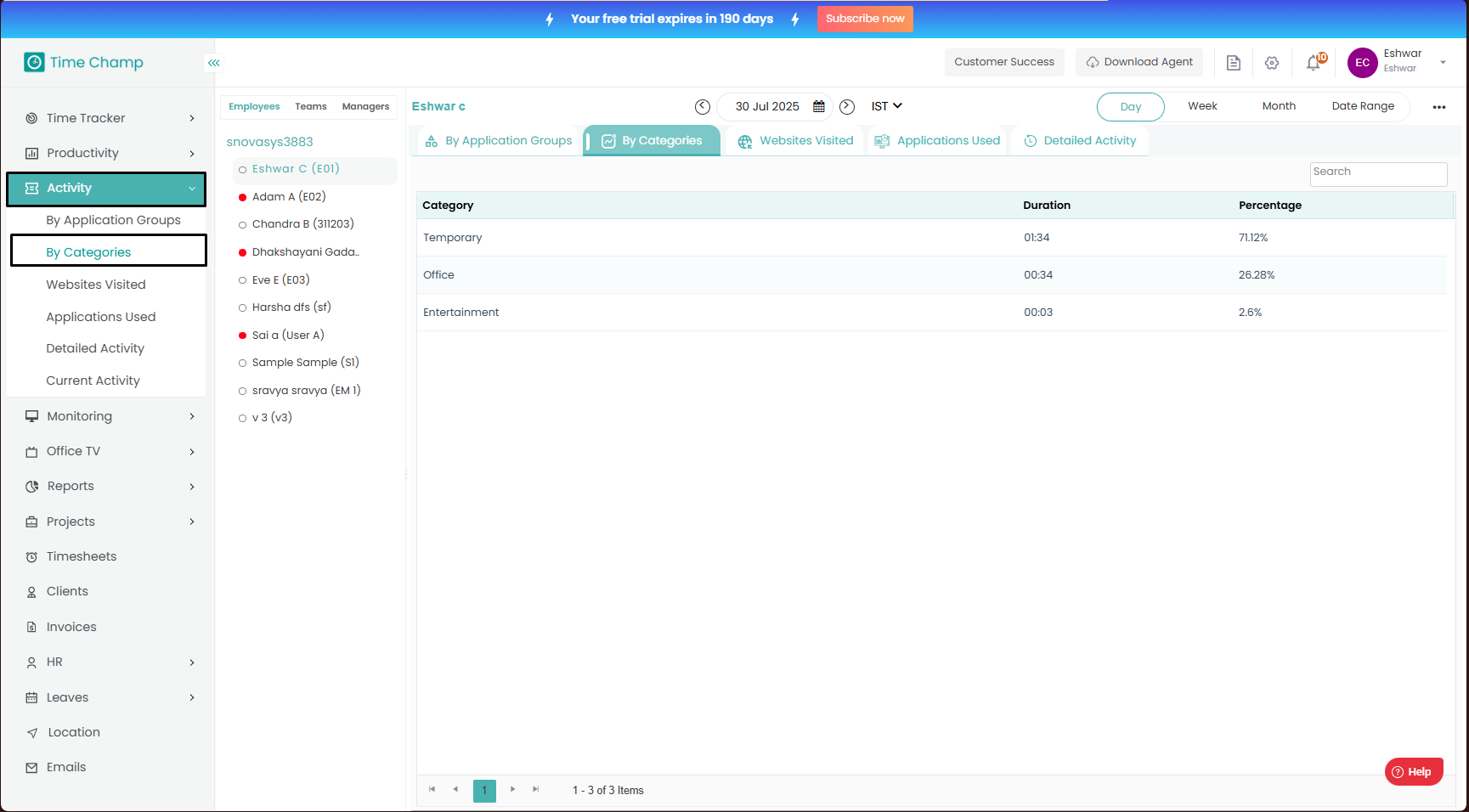The width and height of the screenshot is (1469, 812).
Task: Expand the Time Tracker menu
Action: pos(110,118)
